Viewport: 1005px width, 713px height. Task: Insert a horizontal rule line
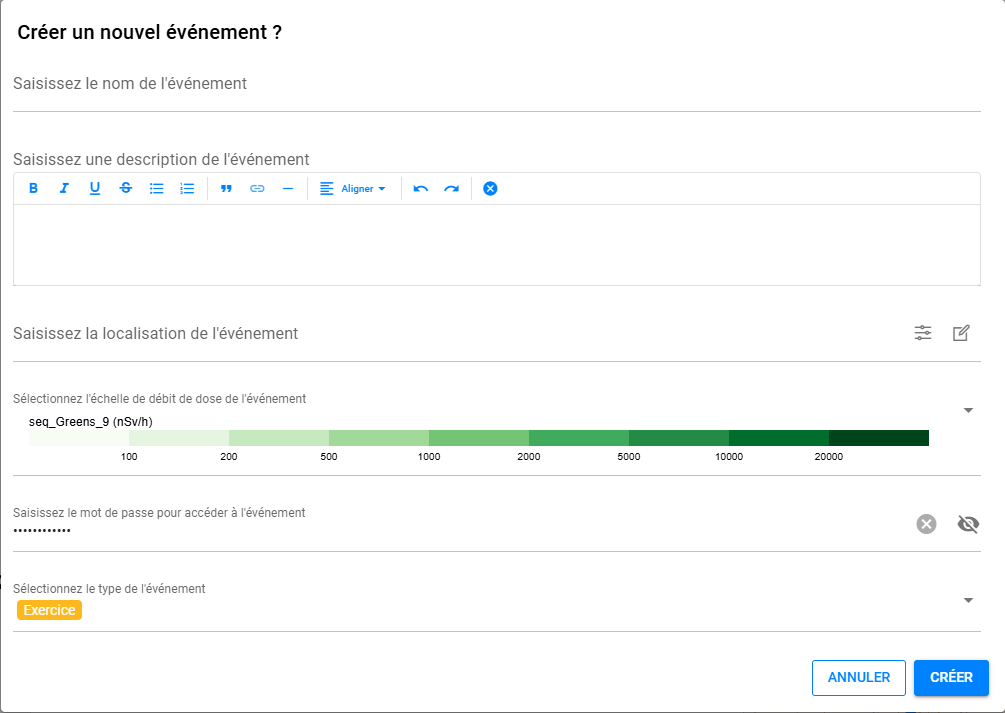(x=288, y=188)
